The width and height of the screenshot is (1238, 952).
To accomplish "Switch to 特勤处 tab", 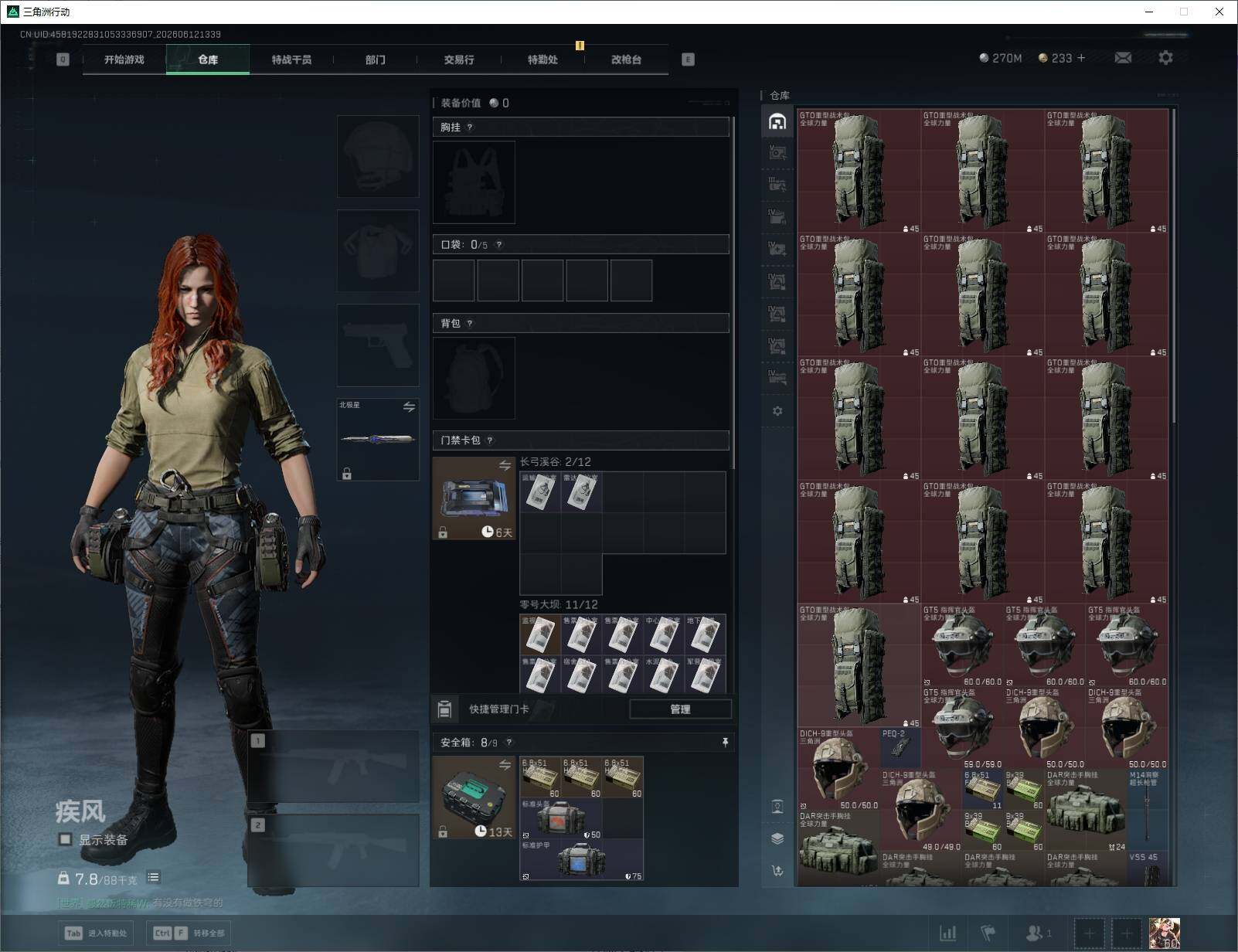I will pyautogui.click(x=542, y=59).
